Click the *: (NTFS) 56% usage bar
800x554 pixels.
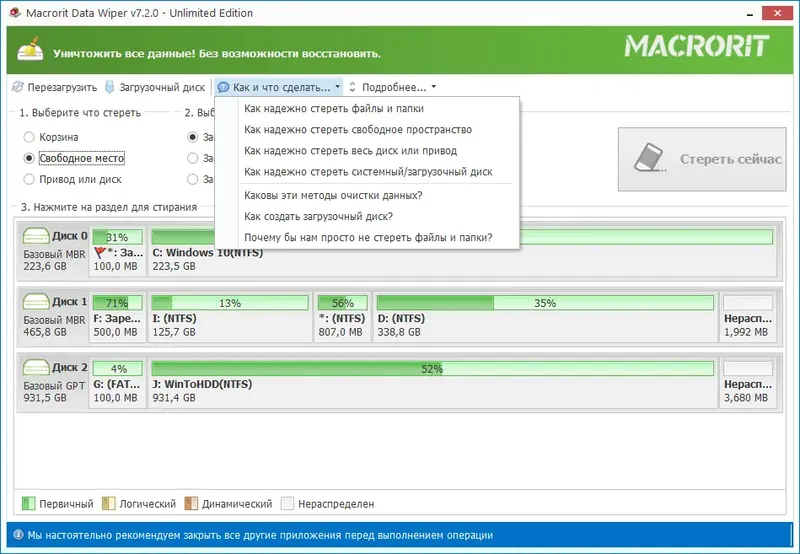pos(342,303)
